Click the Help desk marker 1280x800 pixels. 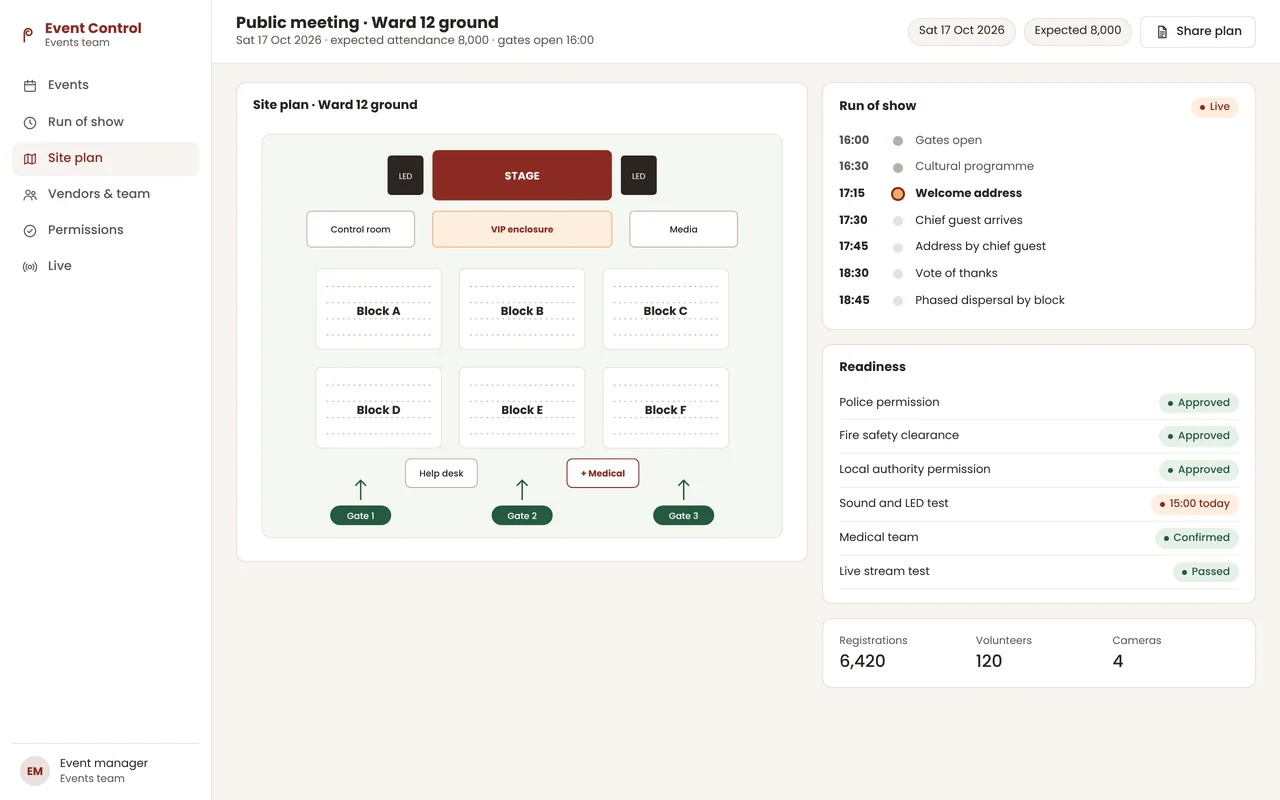pyautogui.click(x=441, y=473)
